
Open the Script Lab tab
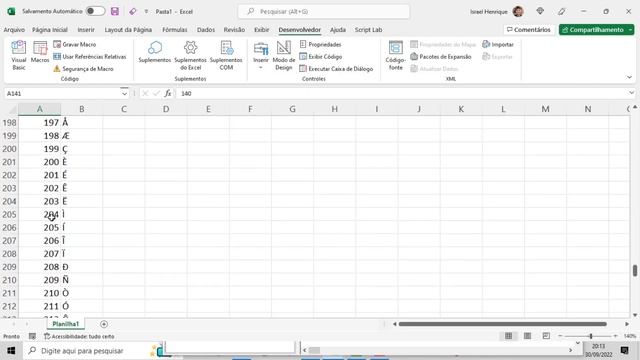[369, 30]
